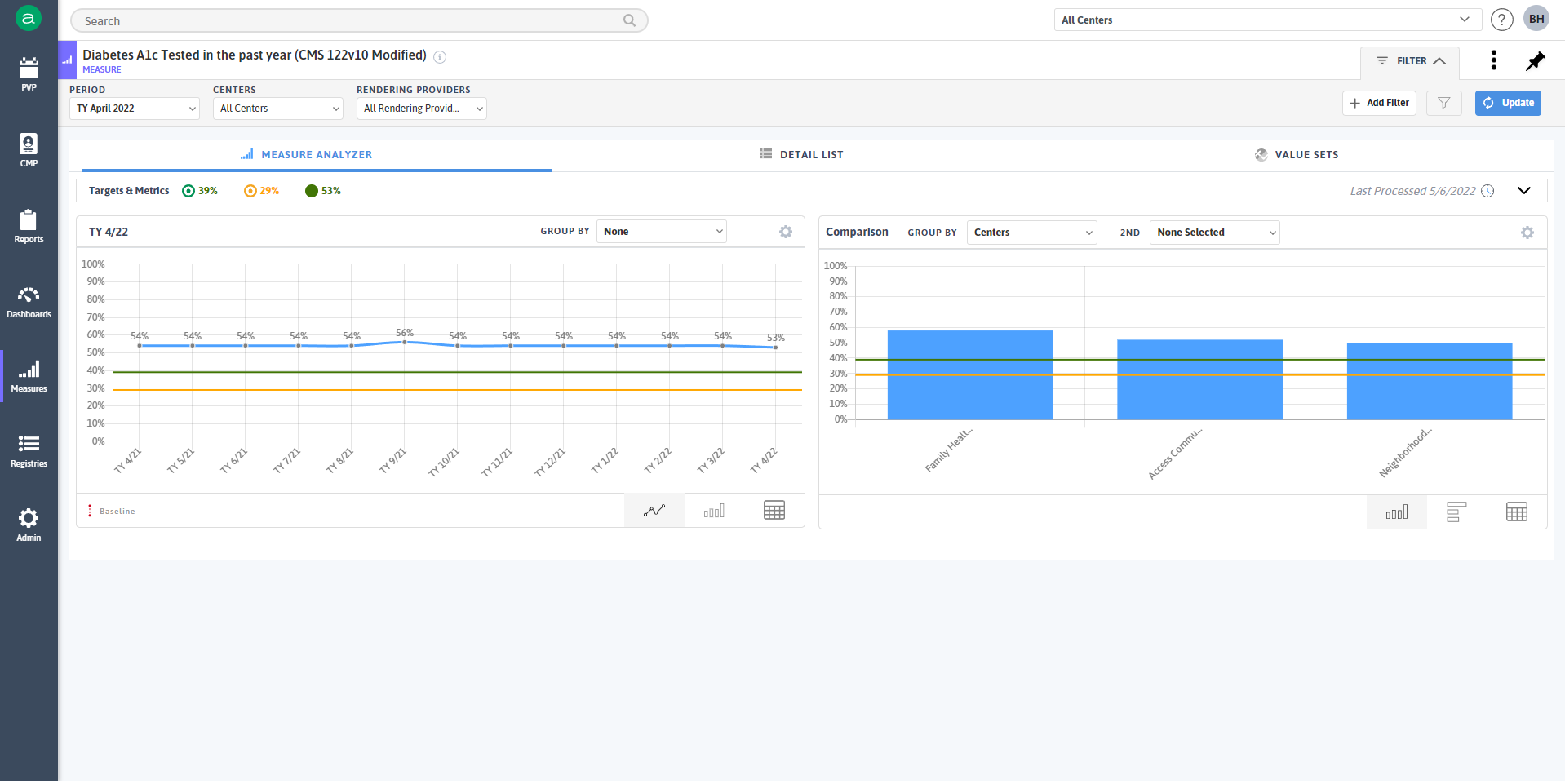Screen dimensions: 1565x784
Task: Switch to the Detail List tab
Action: pyautogui.click(x=801, y=154)
